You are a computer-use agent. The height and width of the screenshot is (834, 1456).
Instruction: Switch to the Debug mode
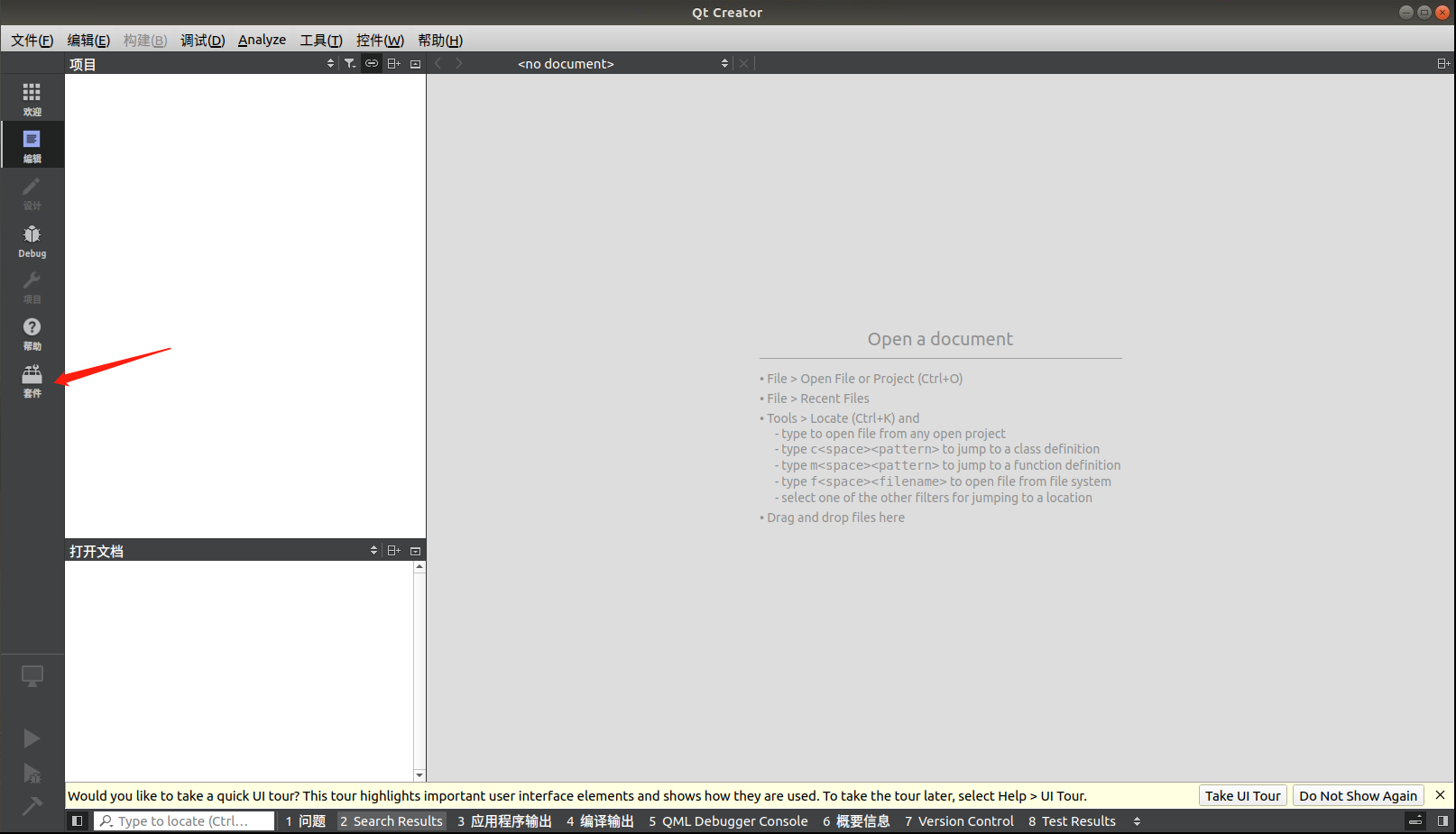tap(32, 241)
